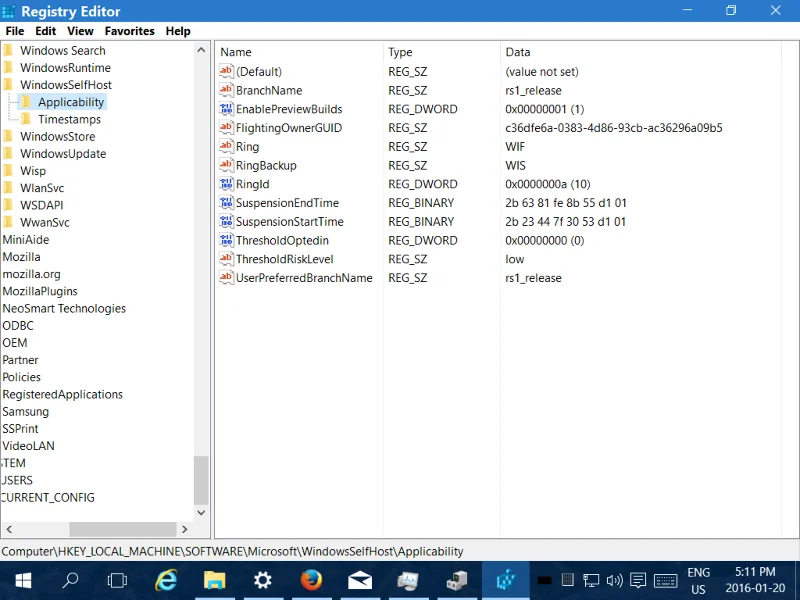
Task: Open Settings gear on taskbar
Action: [263, 580]
